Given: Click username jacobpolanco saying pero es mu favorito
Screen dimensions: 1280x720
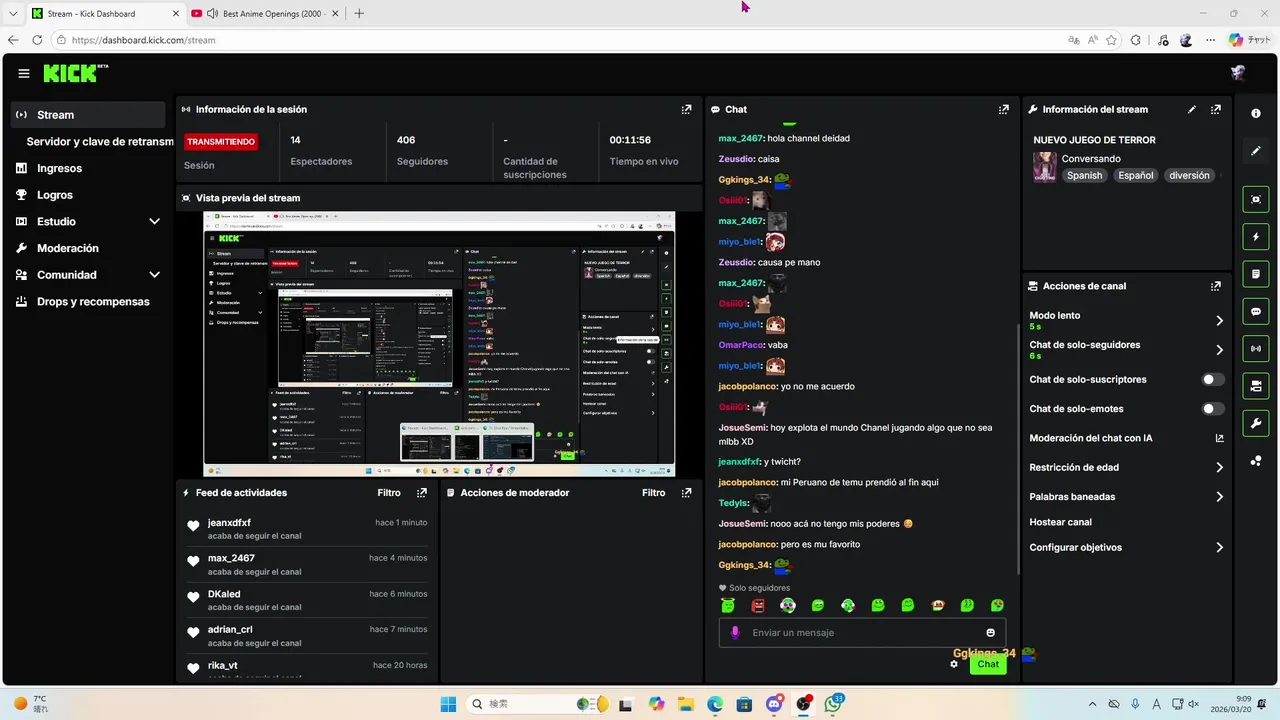Looking at the screenshot, I should tap(748, 545).
